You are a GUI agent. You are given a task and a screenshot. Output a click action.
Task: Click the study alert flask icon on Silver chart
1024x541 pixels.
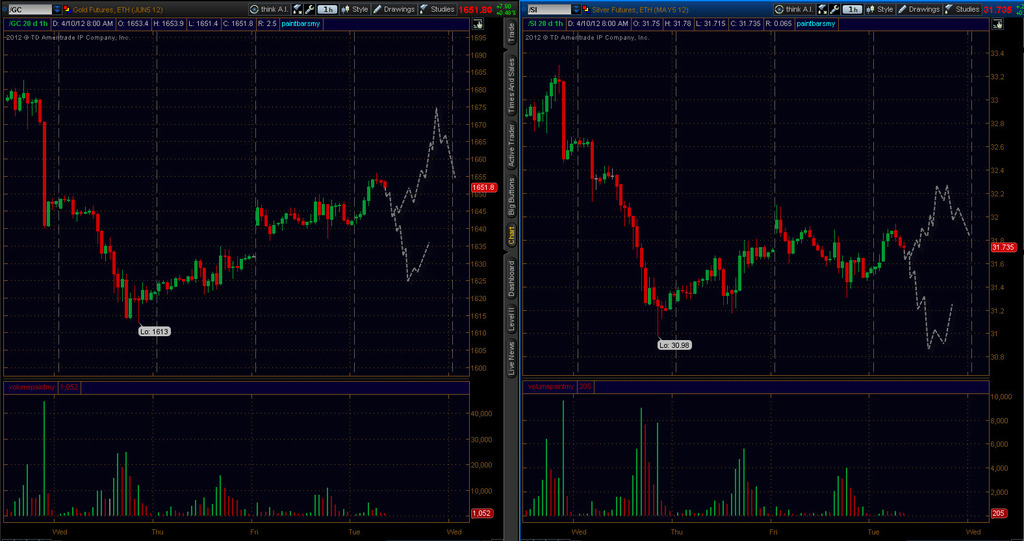point(823,9)
